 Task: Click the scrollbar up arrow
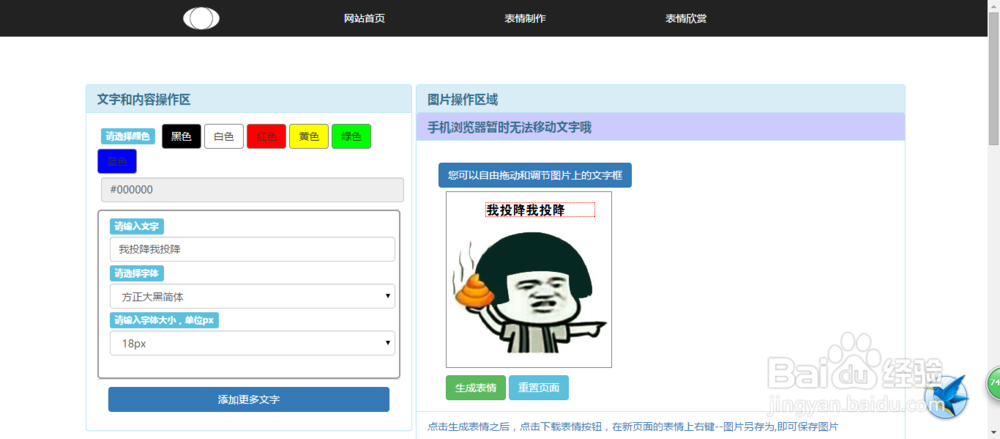pyautogui.click(x=994, y=5)
